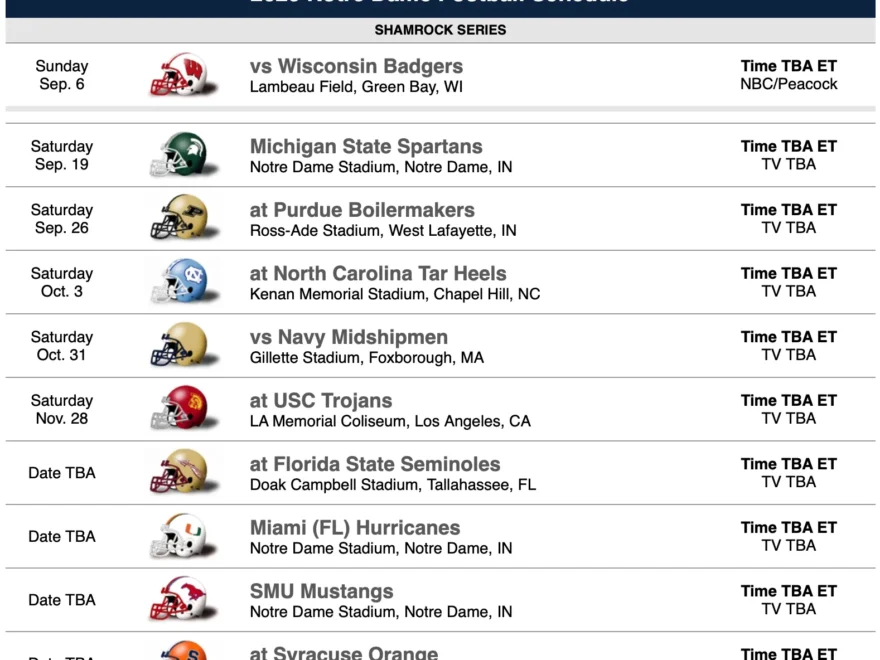Select the SMU Mustangs game title
Screen dimensions: 880x660
click(x=322, y=592)
